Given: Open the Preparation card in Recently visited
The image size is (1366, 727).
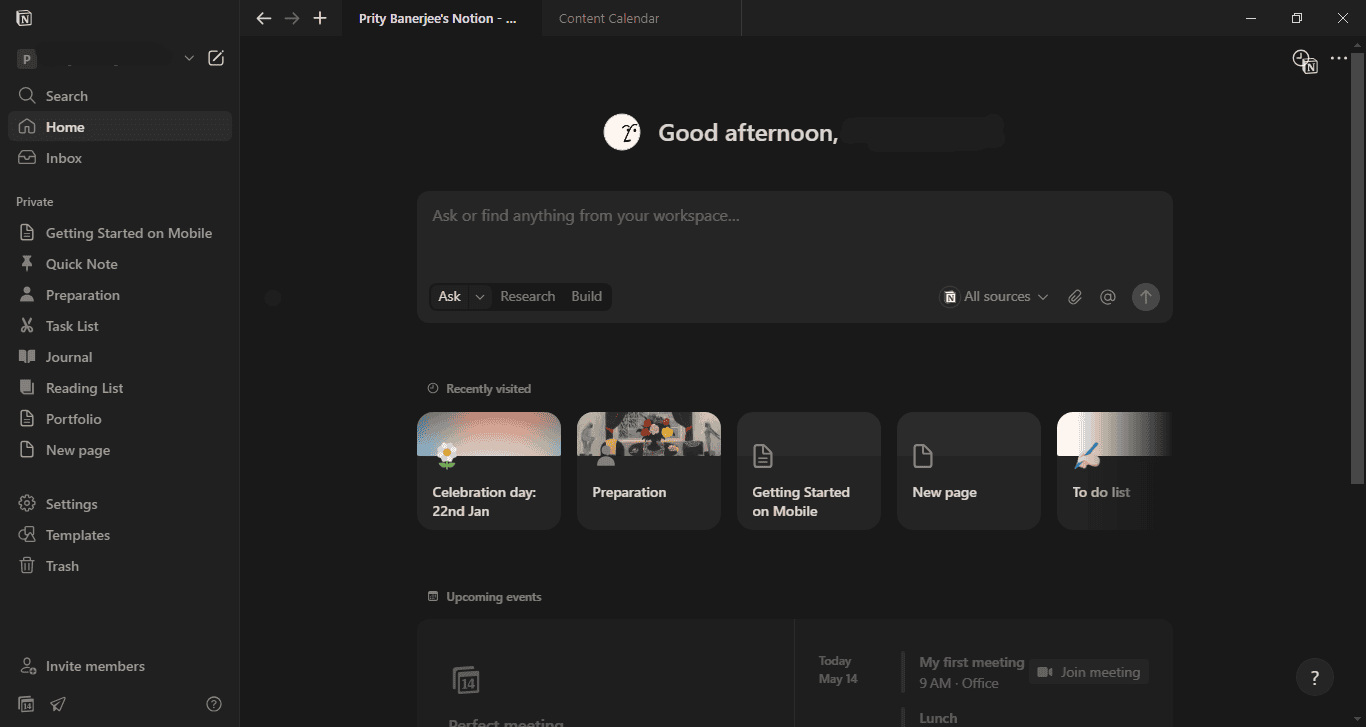Looking at the screenshot, I should click(649, 471).
